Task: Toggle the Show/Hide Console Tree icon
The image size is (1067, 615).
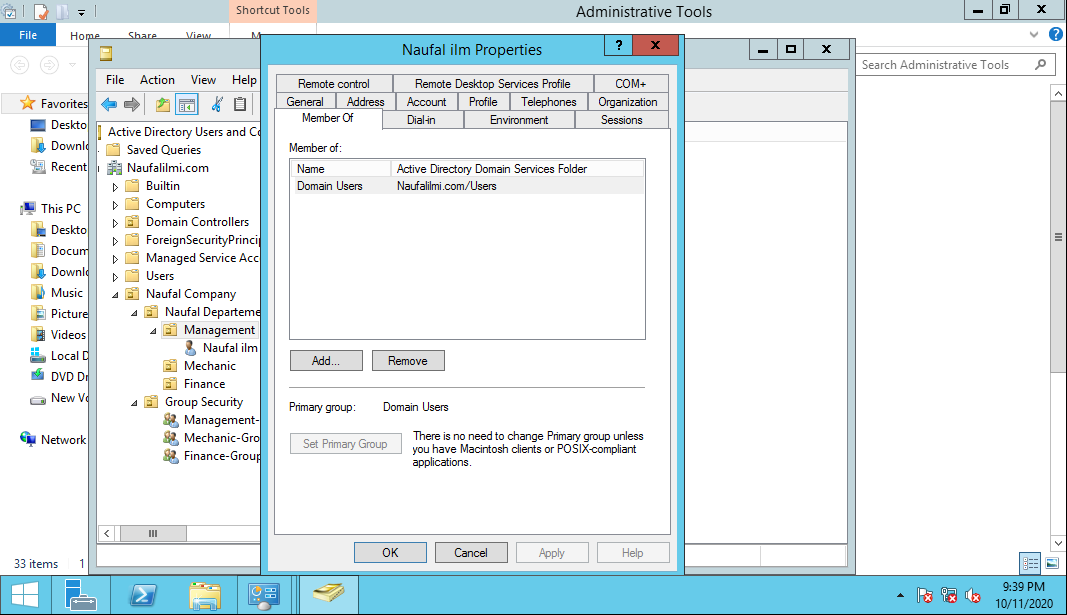Action: 186,104
